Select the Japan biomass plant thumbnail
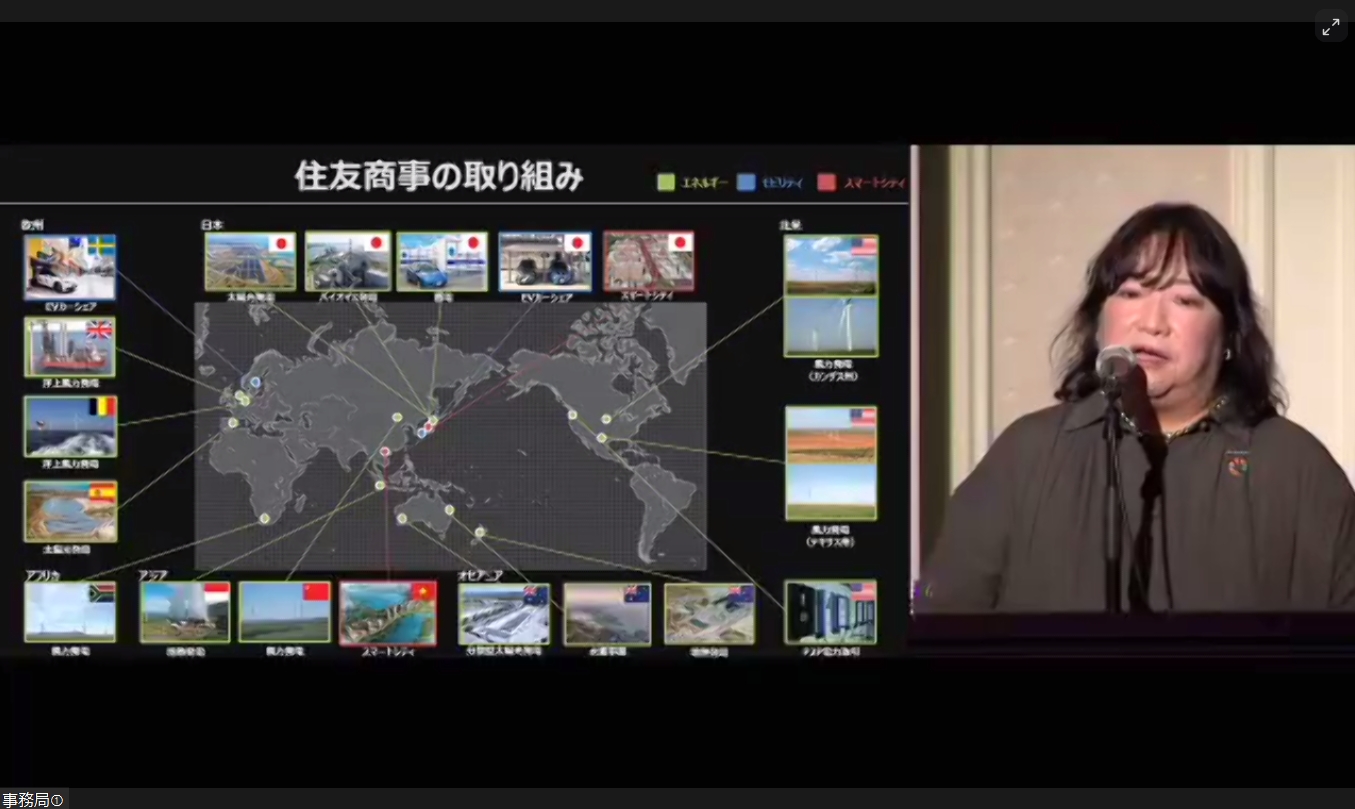Screen dimensions: 1355x809 348,262
